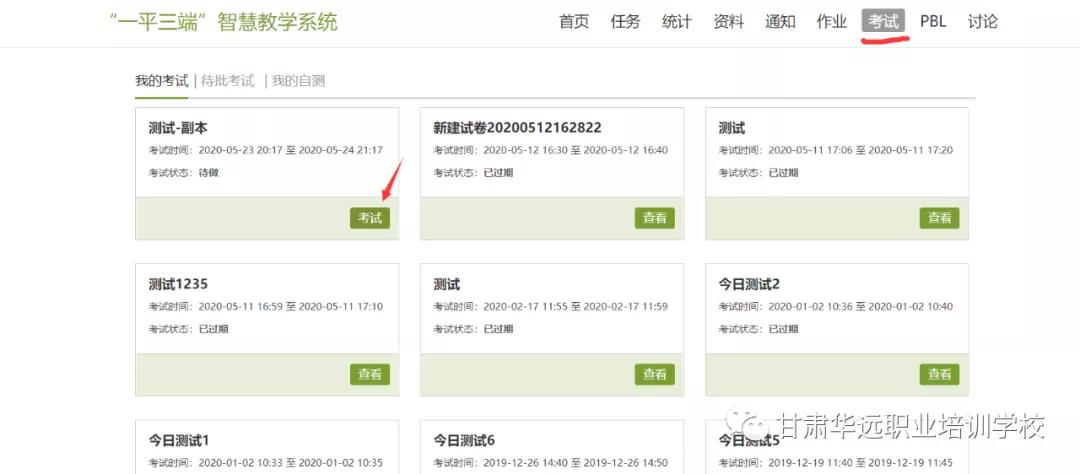Image resolution: width=1080 pixels, height=474 pixels.
Task: Click exam time 2020-01-02 10:33 至 2020-01-02 10:35
Action: [291, 463]
